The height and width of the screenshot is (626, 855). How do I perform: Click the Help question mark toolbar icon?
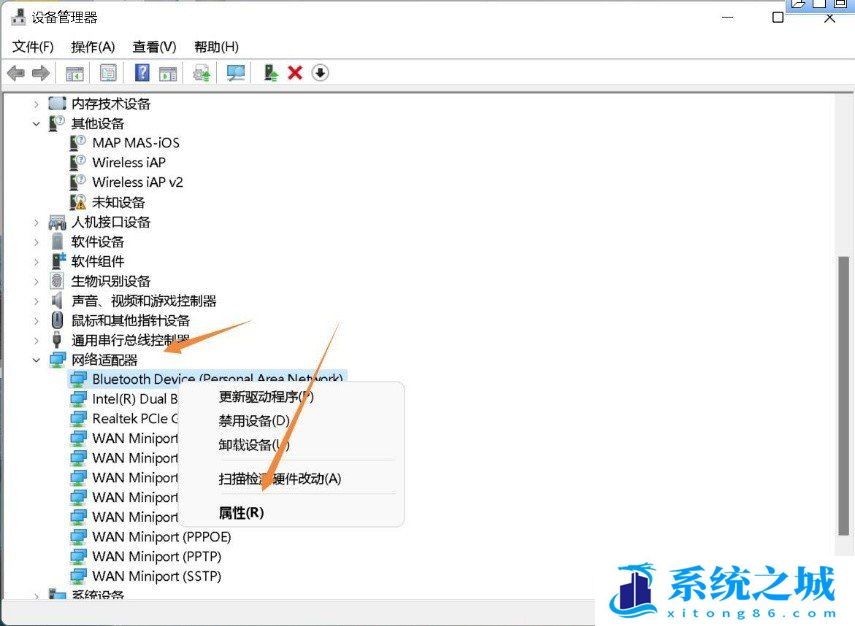142,73
